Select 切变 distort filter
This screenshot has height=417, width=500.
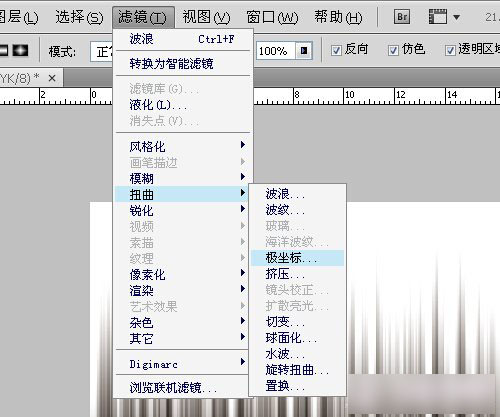coord(297,322)
